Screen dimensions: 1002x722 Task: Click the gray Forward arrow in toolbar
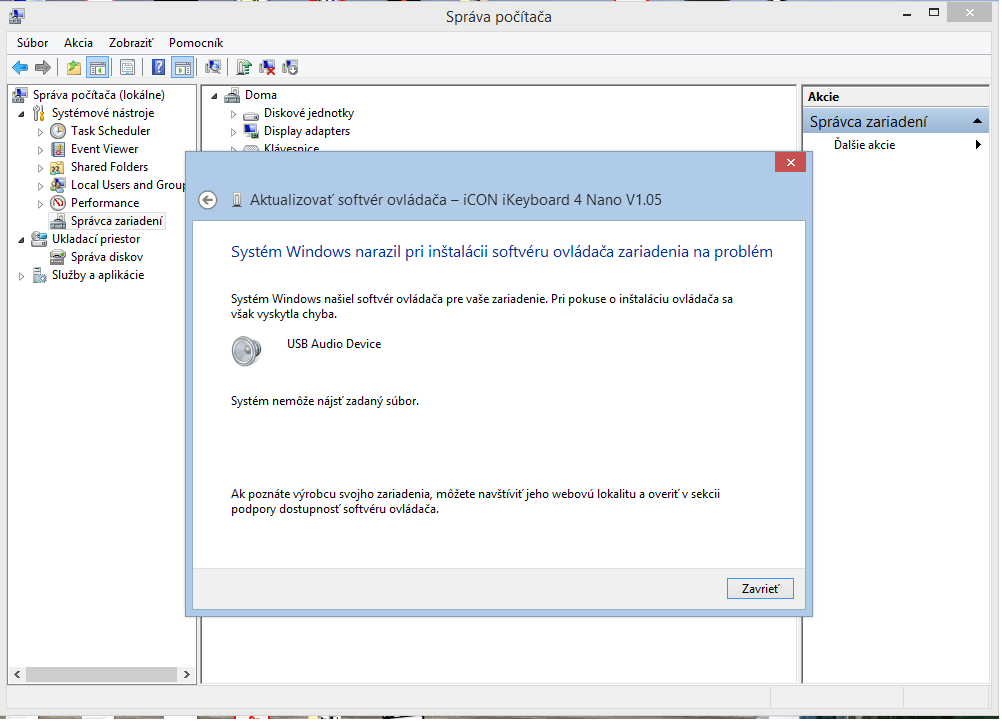[x=43, y=67]
